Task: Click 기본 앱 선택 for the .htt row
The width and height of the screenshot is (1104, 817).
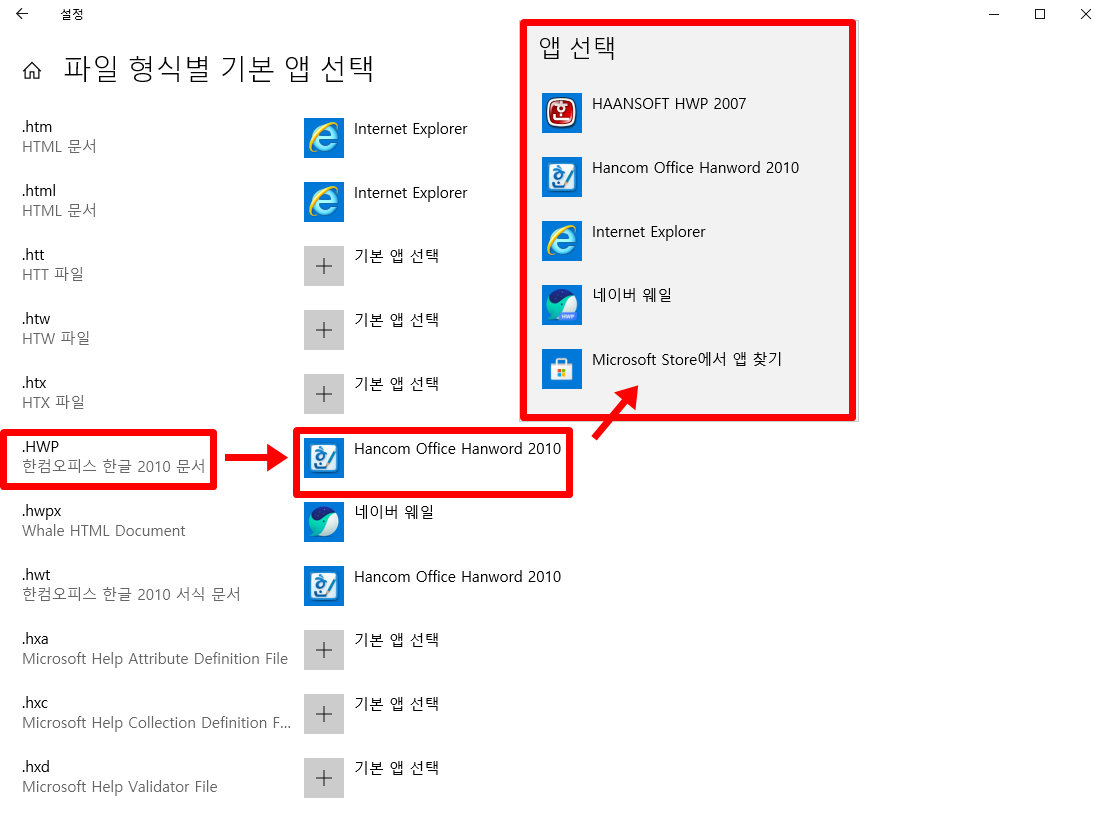Action: coord(396,256)
